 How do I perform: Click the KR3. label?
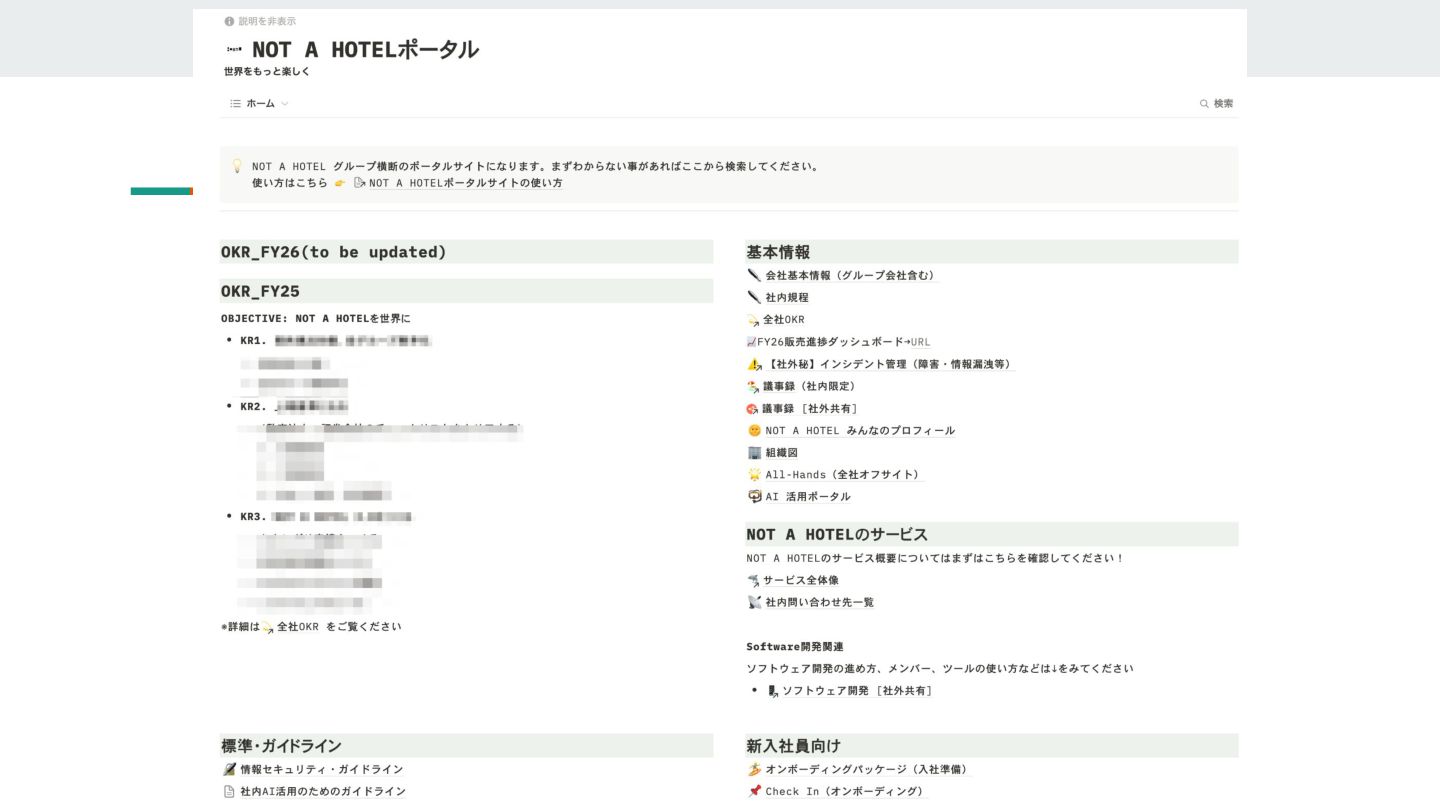pos(254,517)
